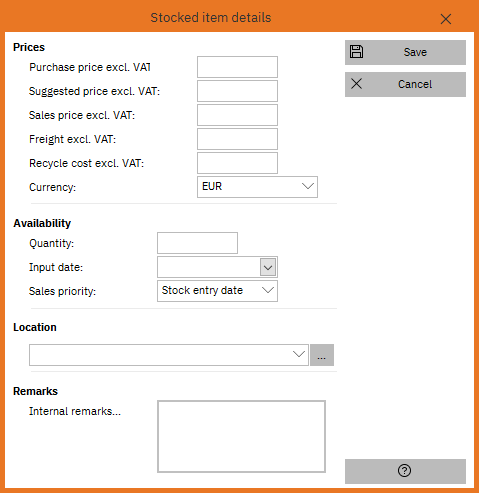The width and height of the screenshot is (479, 493).
Task: Open the Location combo box
Action: [169, 355]
